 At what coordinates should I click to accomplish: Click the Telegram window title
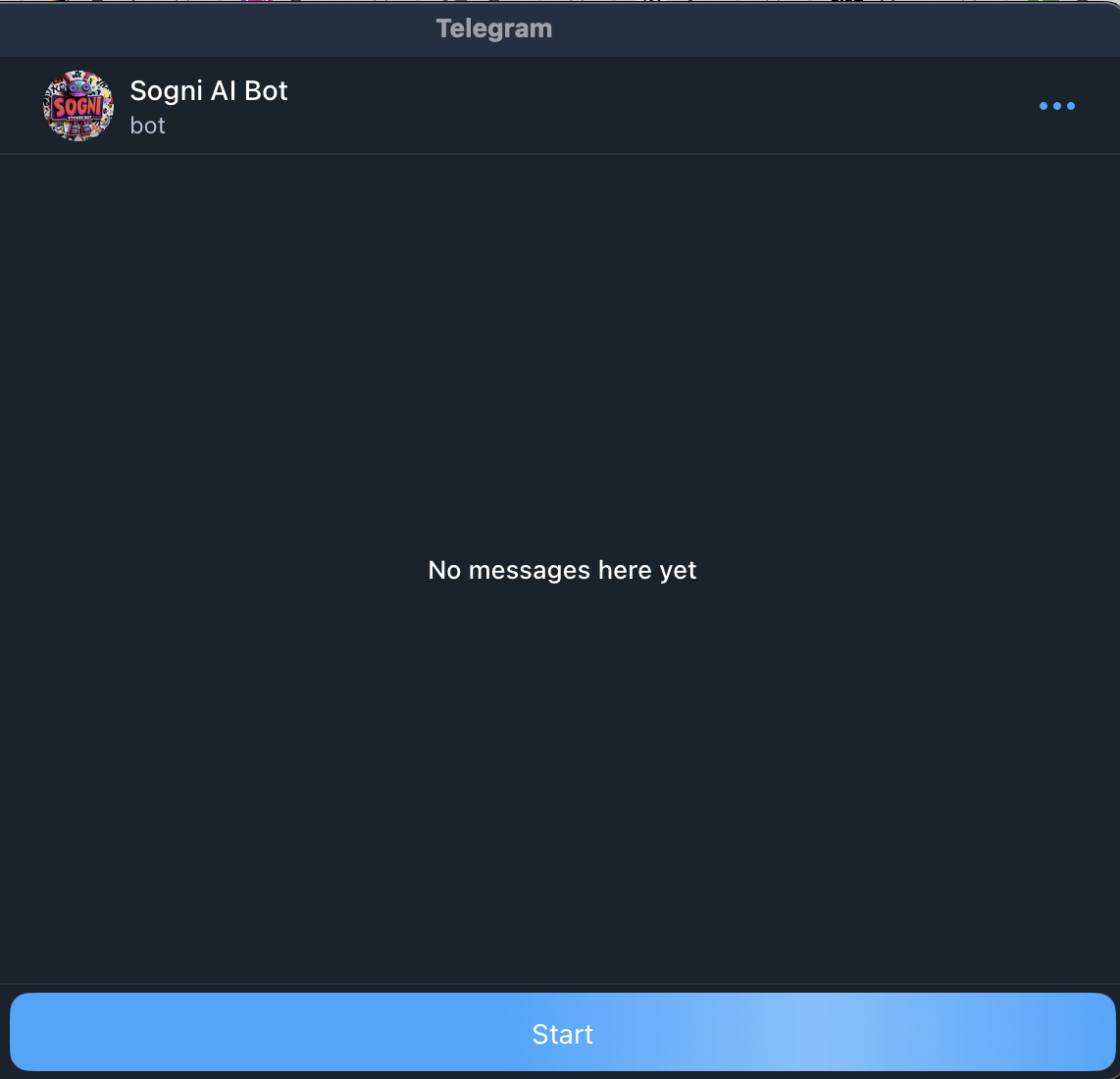pyautogui.click(x=494, y=28)
